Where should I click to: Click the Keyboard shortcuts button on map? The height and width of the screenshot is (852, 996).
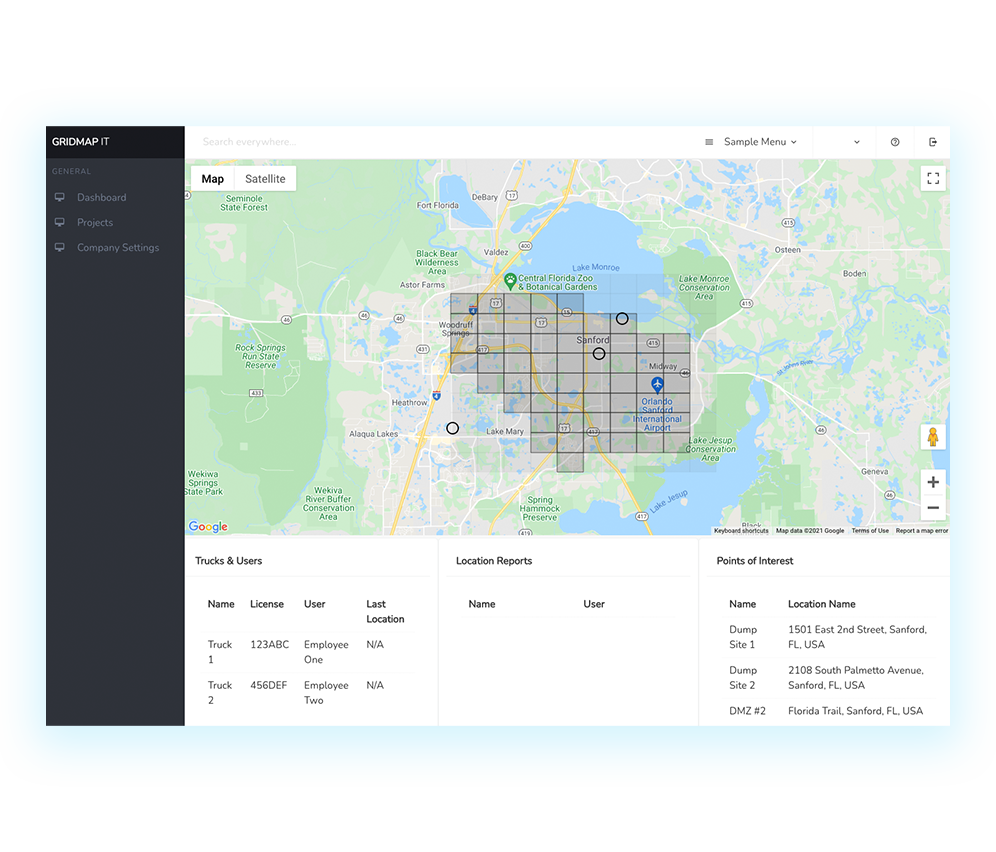pyautogui.click(x=741, y=531)
